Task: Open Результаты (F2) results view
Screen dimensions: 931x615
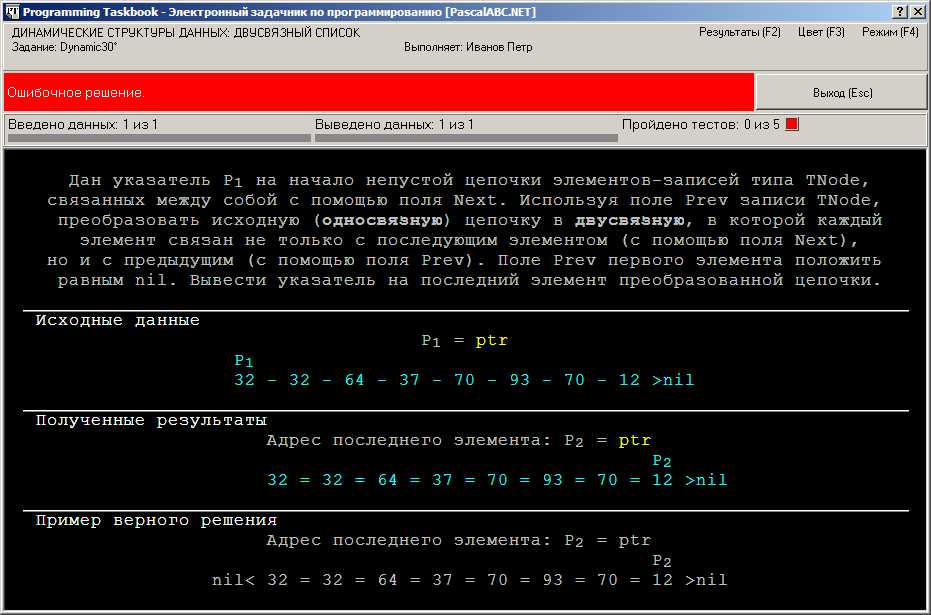Action: point(739,32)
